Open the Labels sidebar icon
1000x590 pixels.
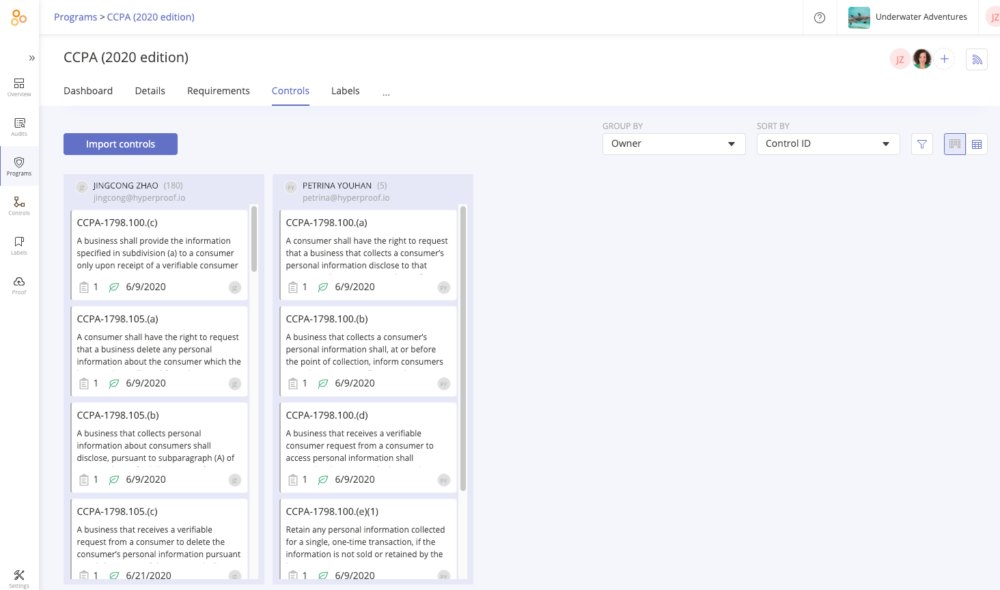point(19,245)
